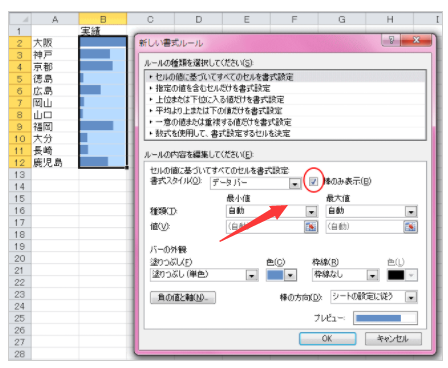448x368 pixels.
Task: Select rule type 上位または下位に入る値だけを書式設定
Action: [x=286, y=100]
